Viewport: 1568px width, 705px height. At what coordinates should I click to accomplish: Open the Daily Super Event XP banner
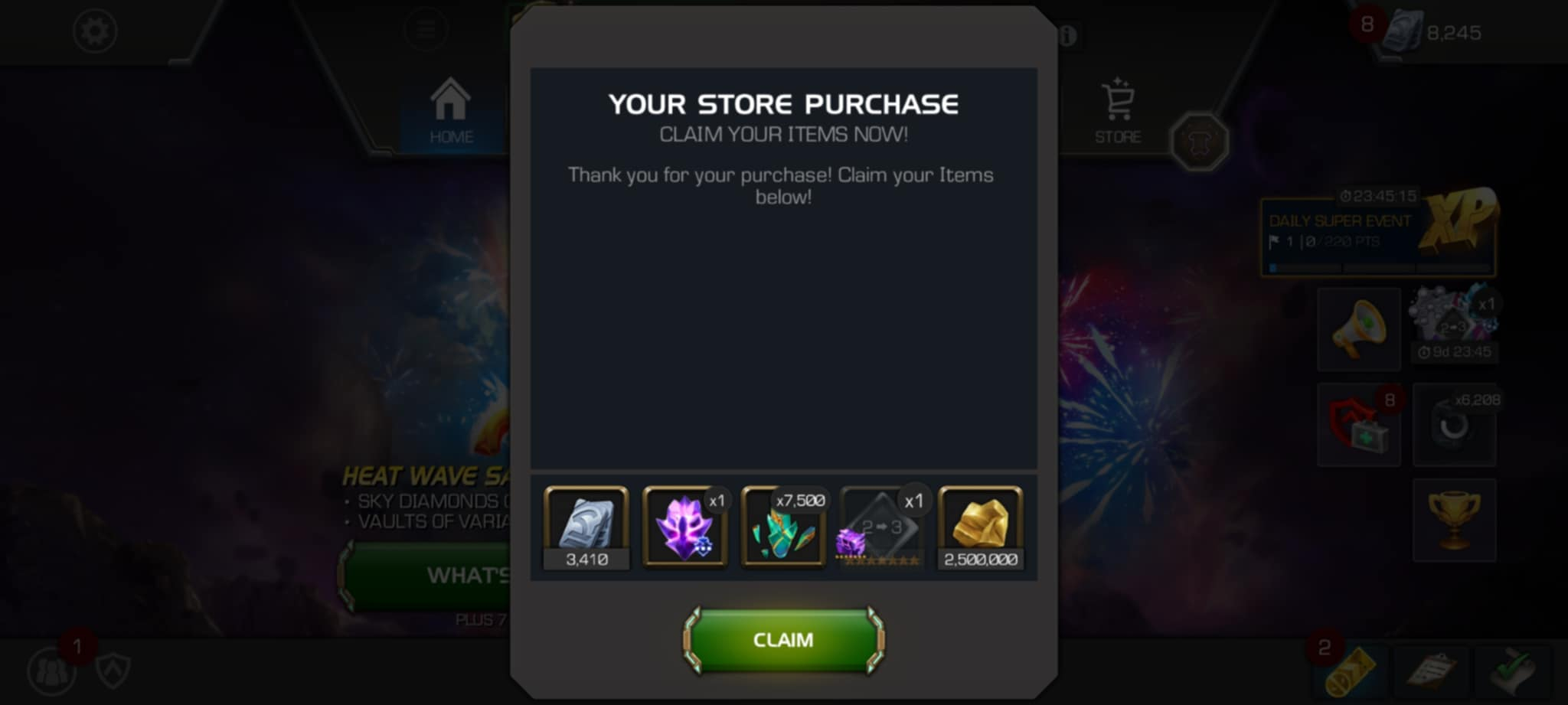coord(1378,233)
